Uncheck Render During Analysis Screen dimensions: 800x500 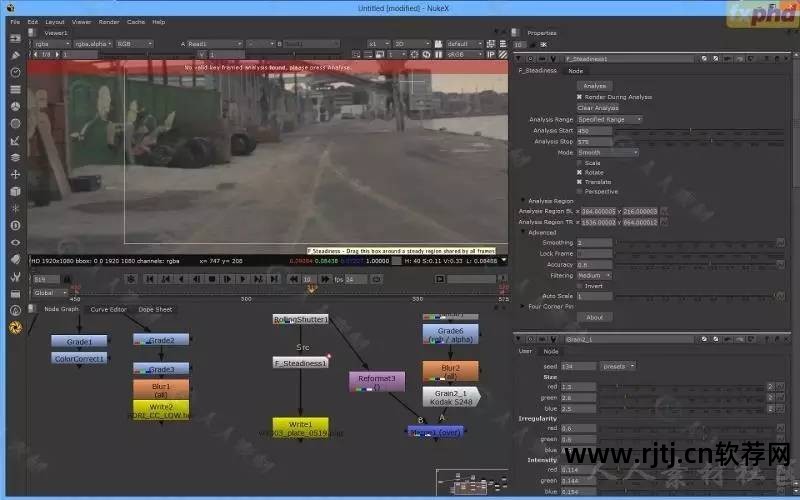579,97
